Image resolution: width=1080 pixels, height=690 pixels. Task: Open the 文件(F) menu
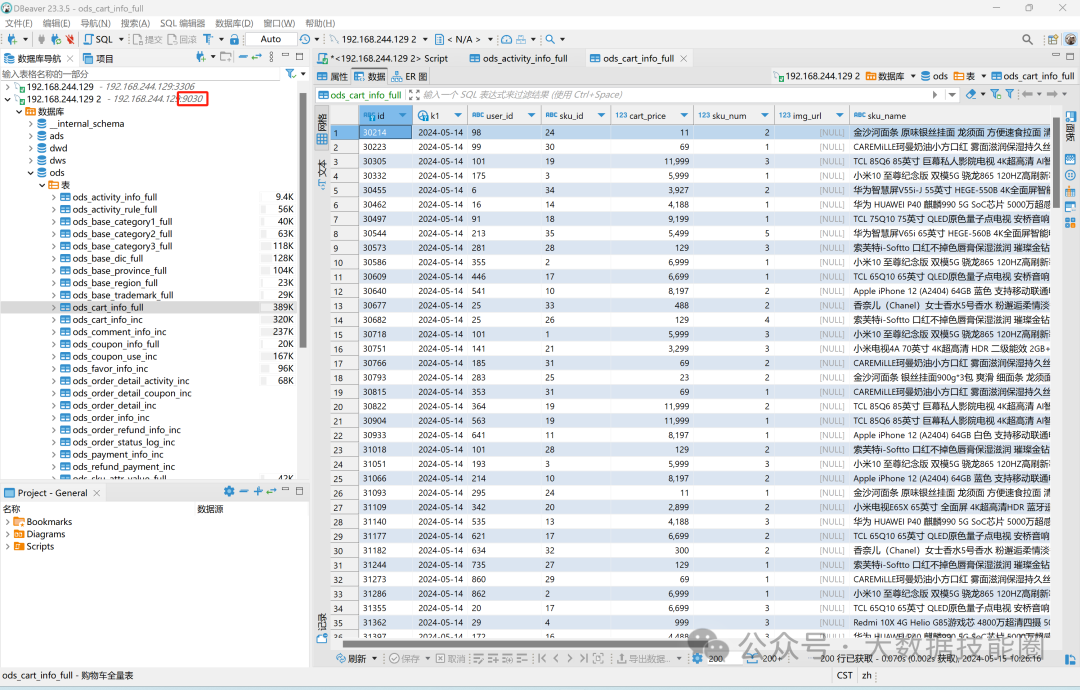pos(19,23)
